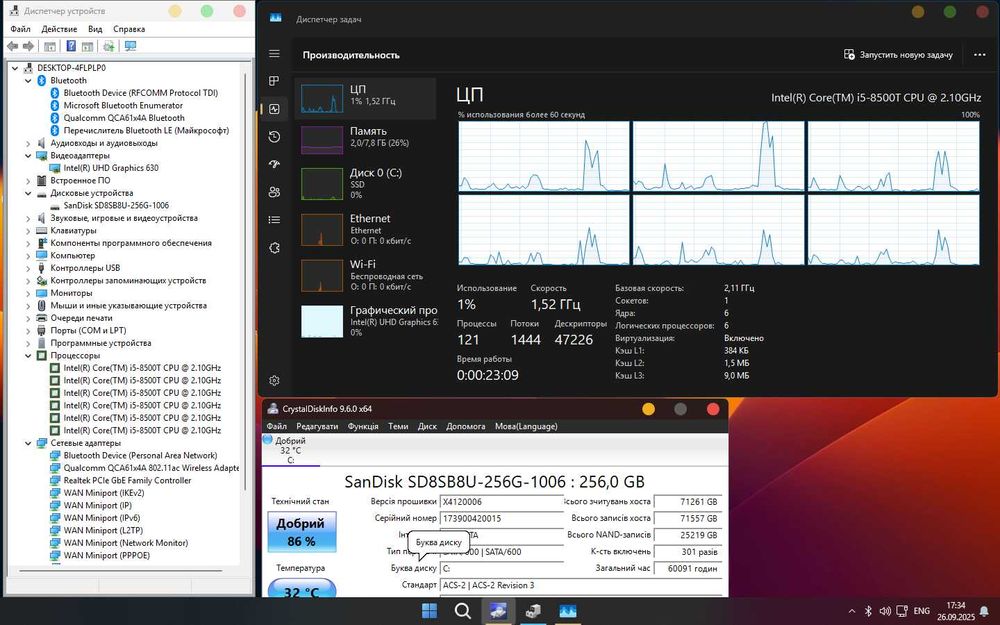Expand the Аудиовходы и аудиовыходы node
Screen dimensions: 1000x625
coord(28,143)
